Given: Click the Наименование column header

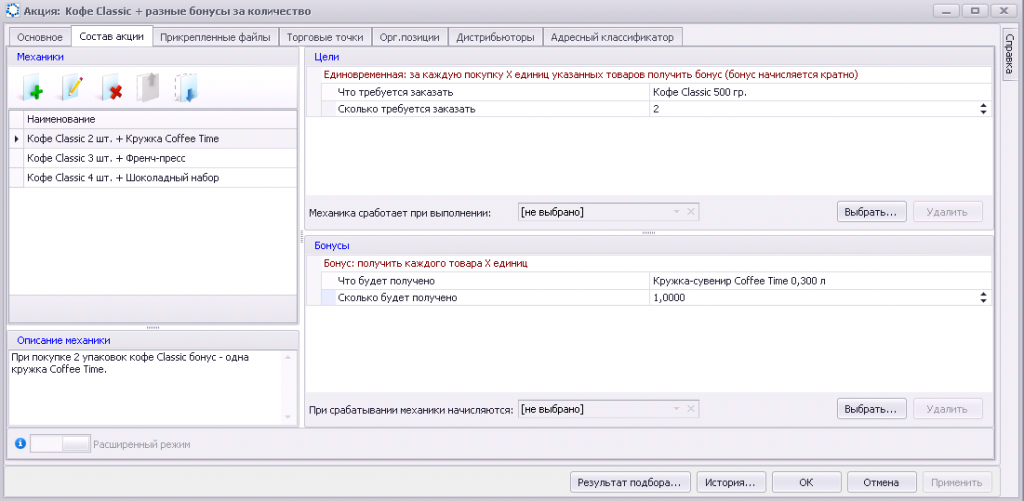Looking at the screenshot, I should (x=160, y=120).
